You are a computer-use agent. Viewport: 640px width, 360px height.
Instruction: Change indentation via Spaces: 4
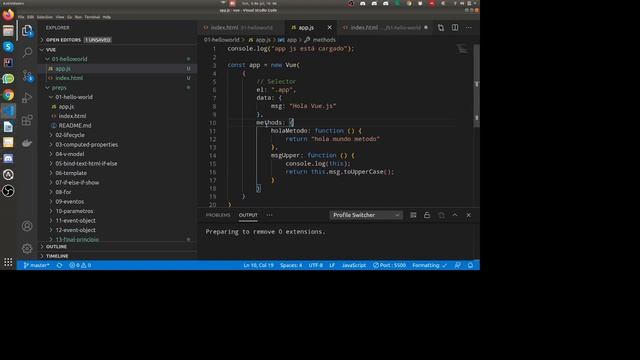click(x=291, y=265)
